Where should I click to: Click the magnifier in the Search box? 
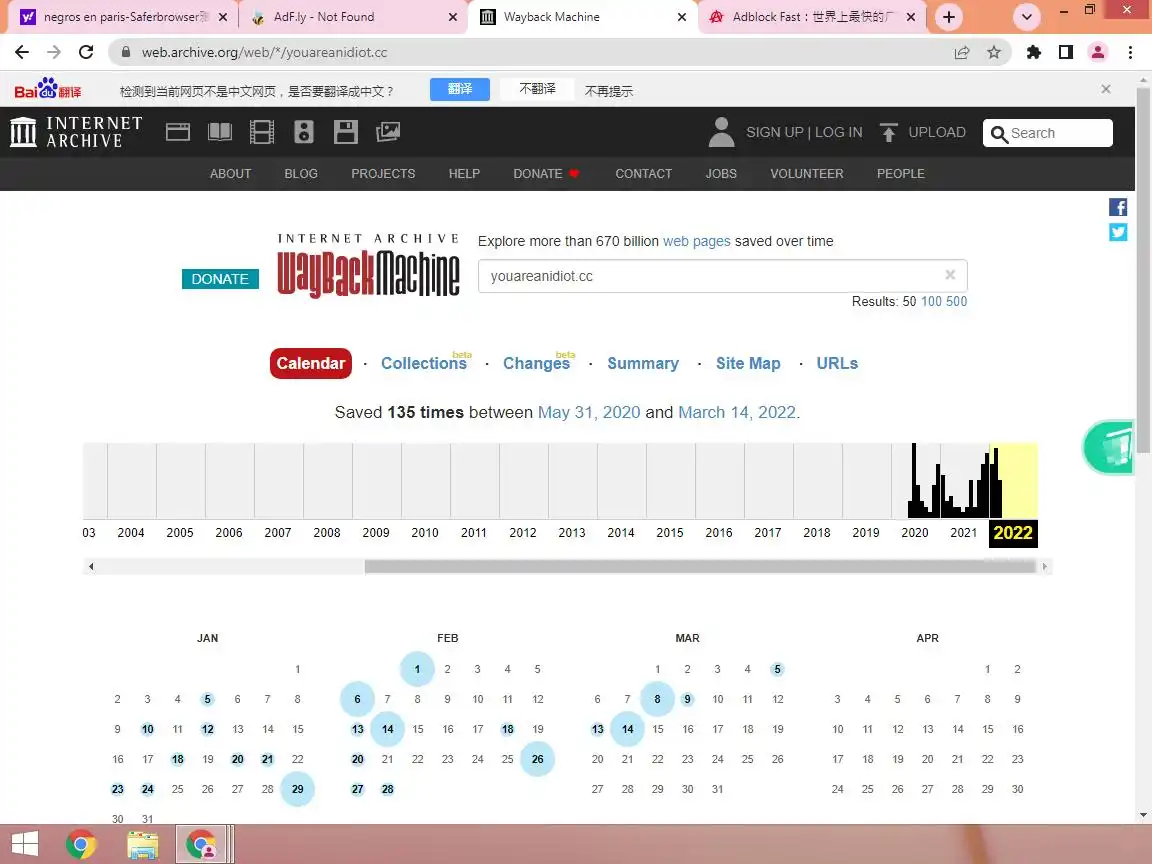[x=998, y=134]
